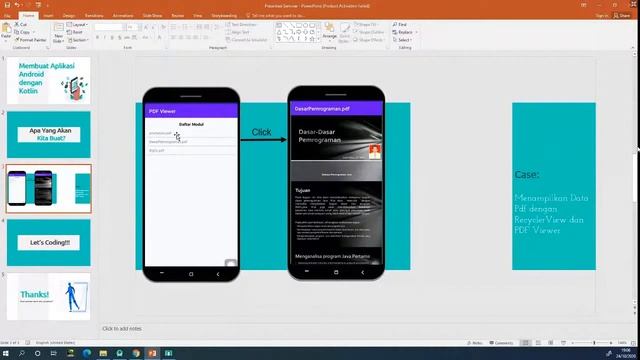Select slide 4 thumbnail Let's Coding

49,242
